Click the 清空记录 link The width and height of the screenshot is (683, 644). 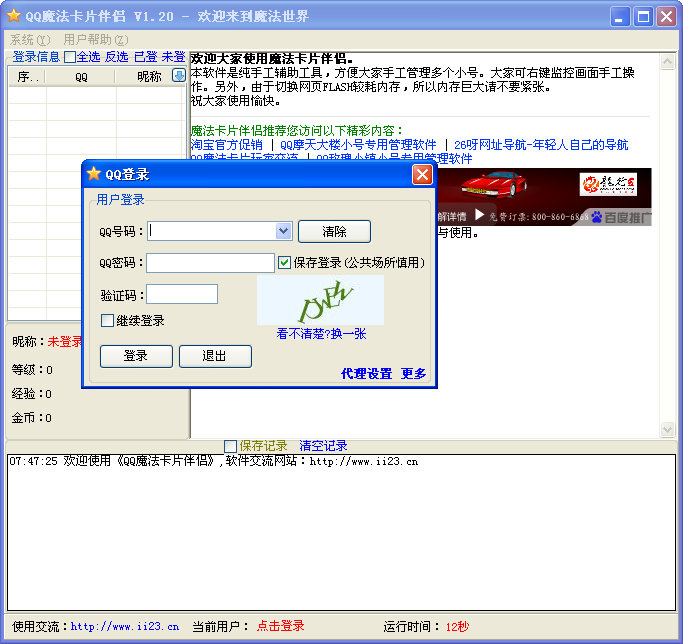[323, 446]
